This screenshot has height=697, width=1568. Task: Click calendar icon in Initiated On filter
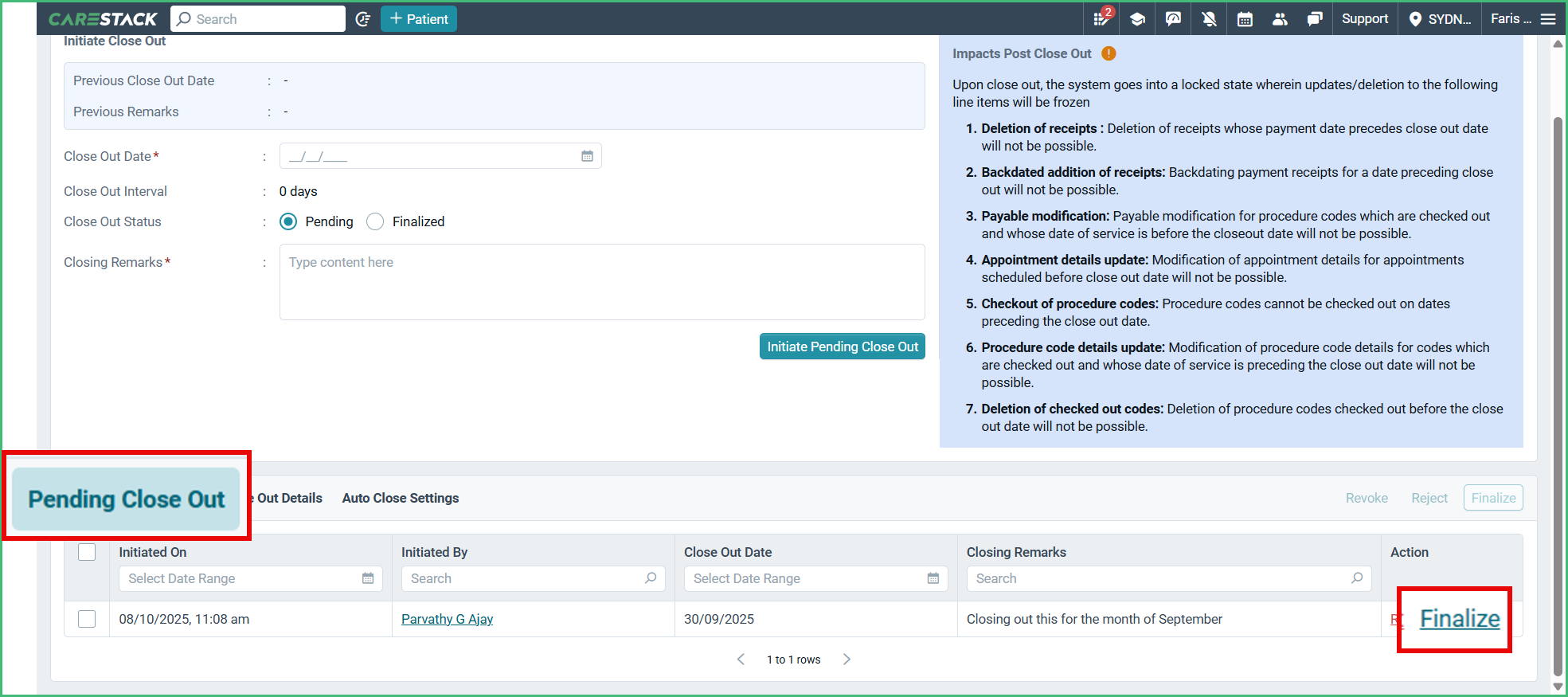(368, 578)
